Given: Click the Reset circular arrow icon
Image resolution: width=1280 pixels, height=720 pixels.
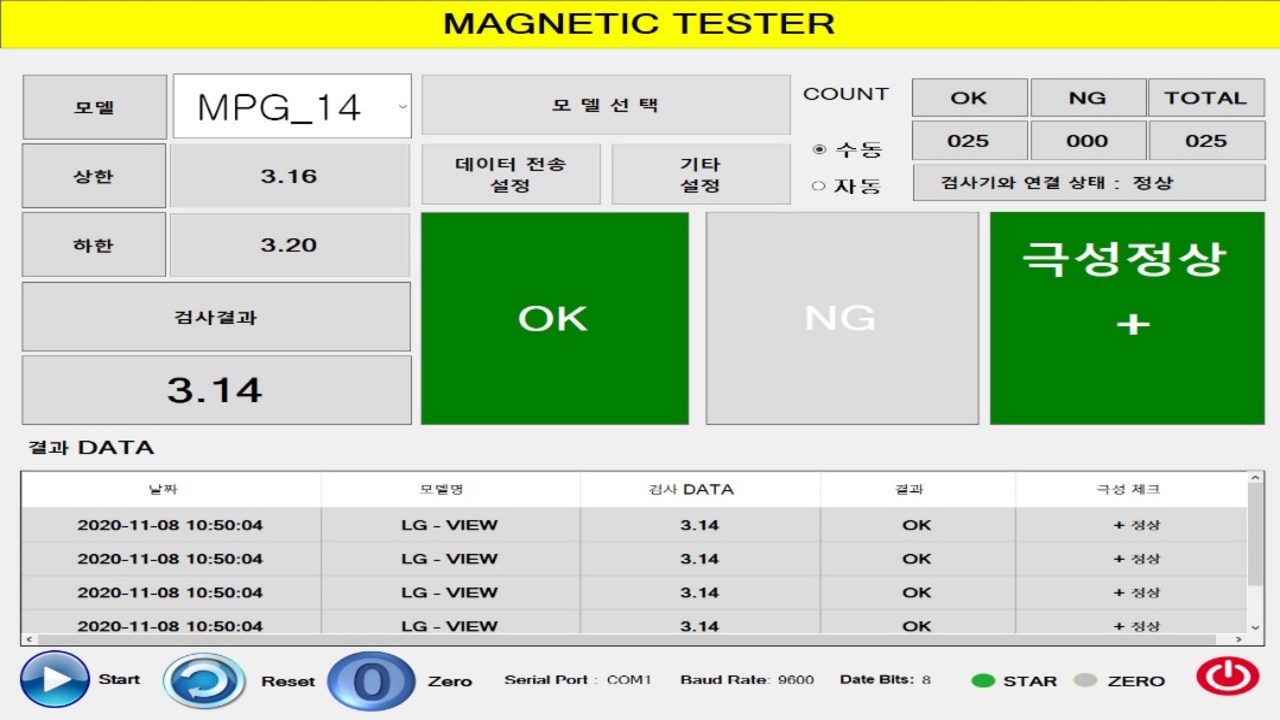Looking at the screenshot, I should point(204,681).
